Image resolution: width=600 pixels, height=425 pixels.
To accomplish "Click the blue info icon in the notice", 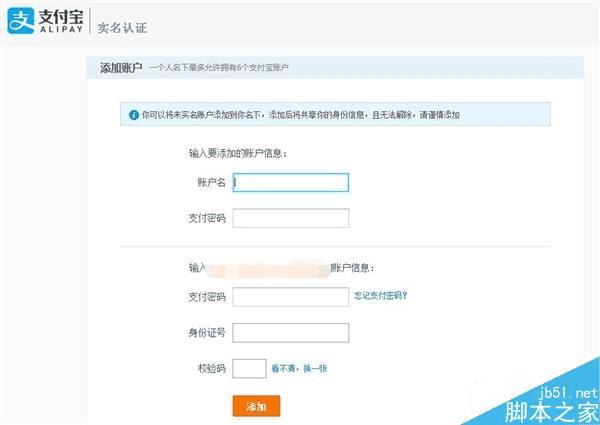I will [x=133, y=115].
